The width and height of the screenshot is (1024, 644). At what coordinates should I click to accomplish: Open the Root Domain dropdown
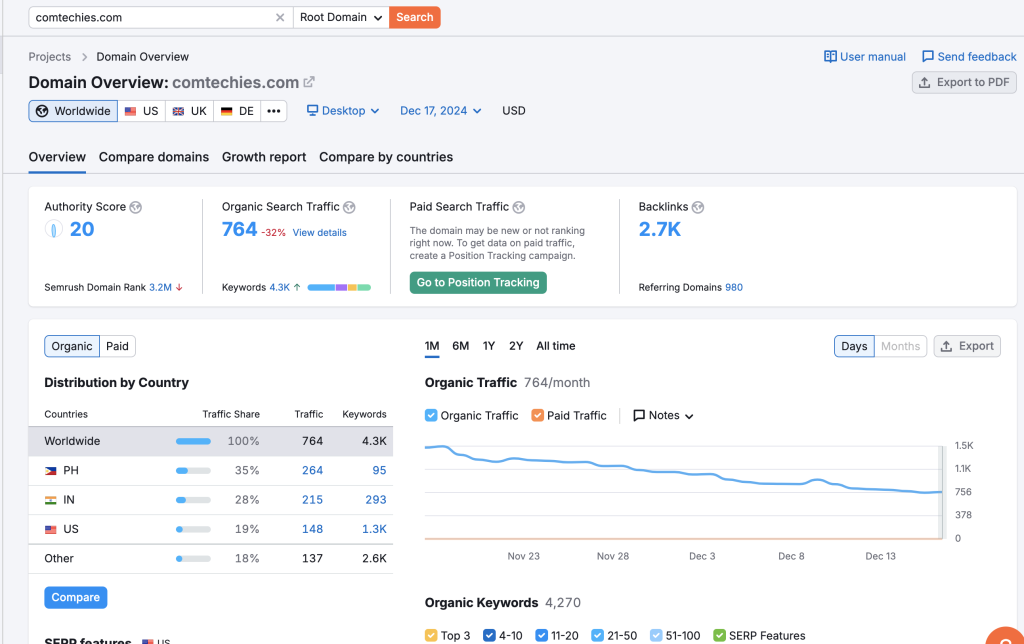[340, 17]
